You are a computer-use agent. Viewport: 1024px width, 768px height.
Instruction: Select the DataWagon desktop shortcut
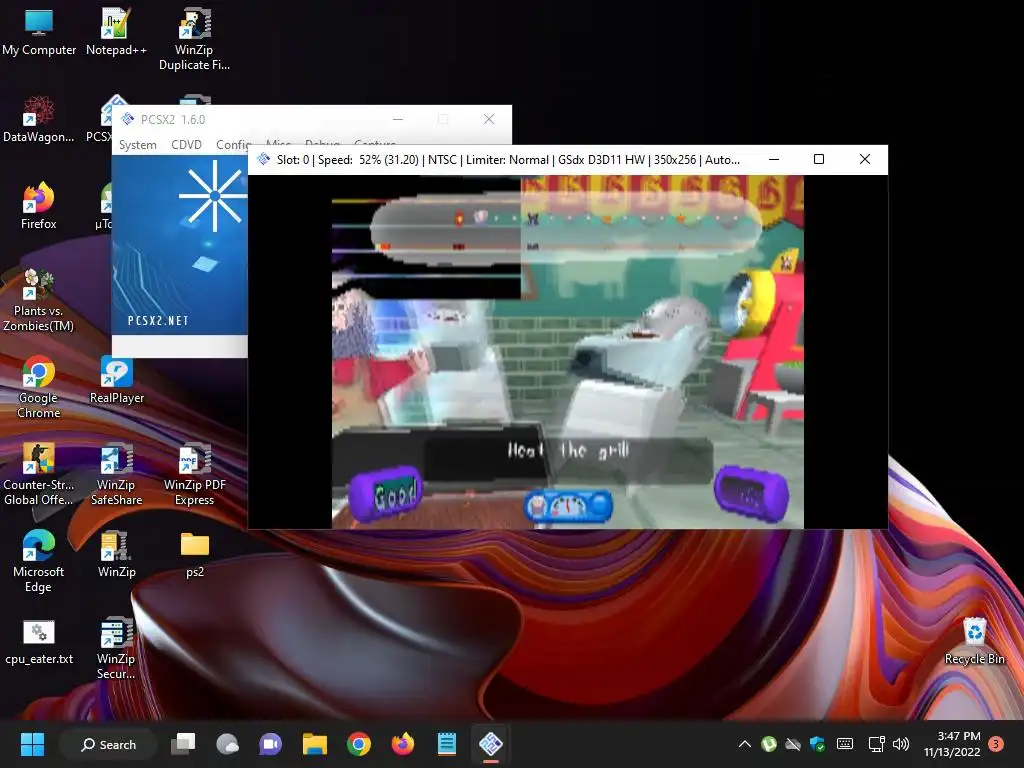coord(39,120)
